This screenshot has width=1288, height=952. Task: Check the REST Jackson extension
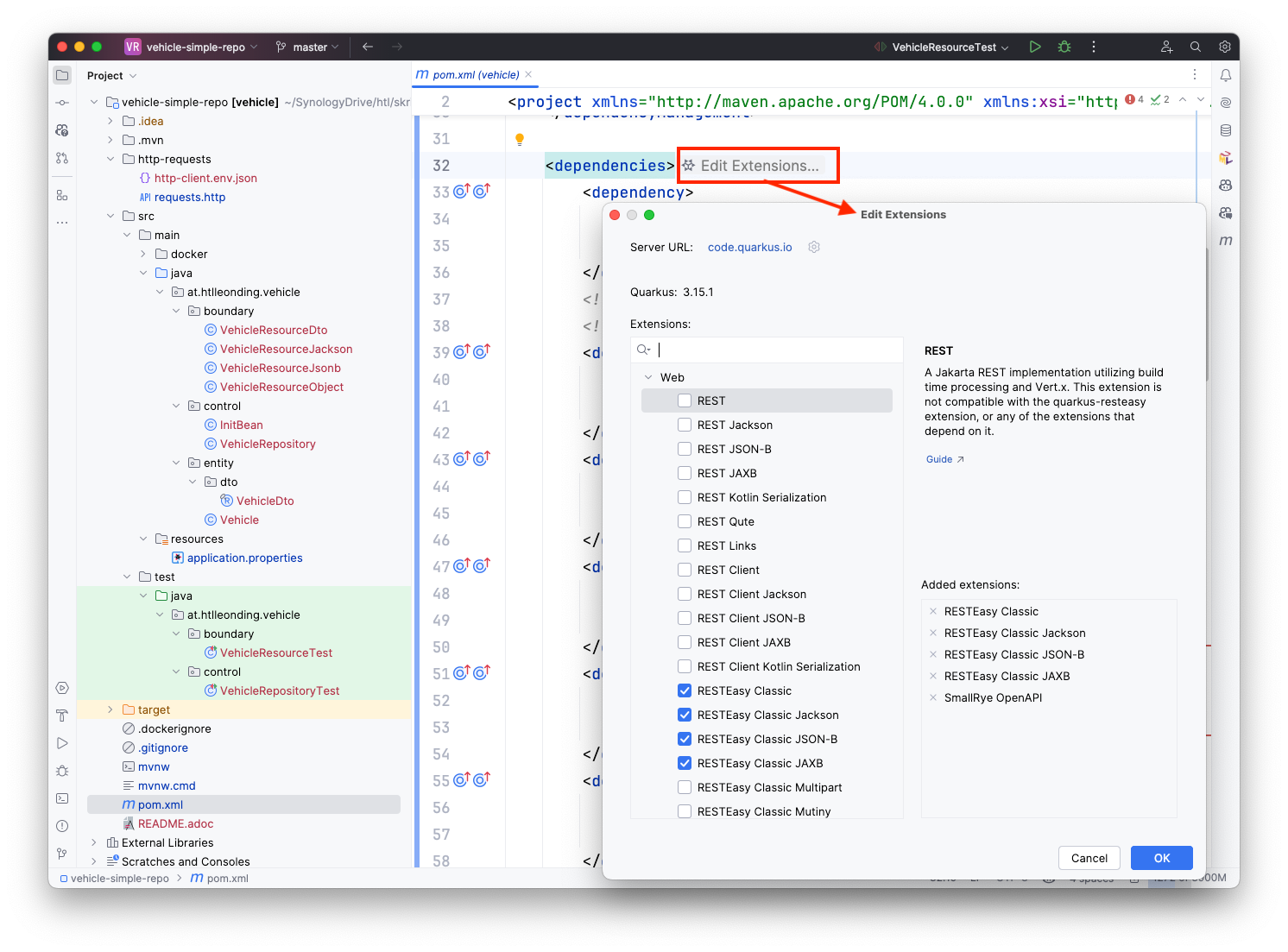pyautogui.click(x=685, y=425)
